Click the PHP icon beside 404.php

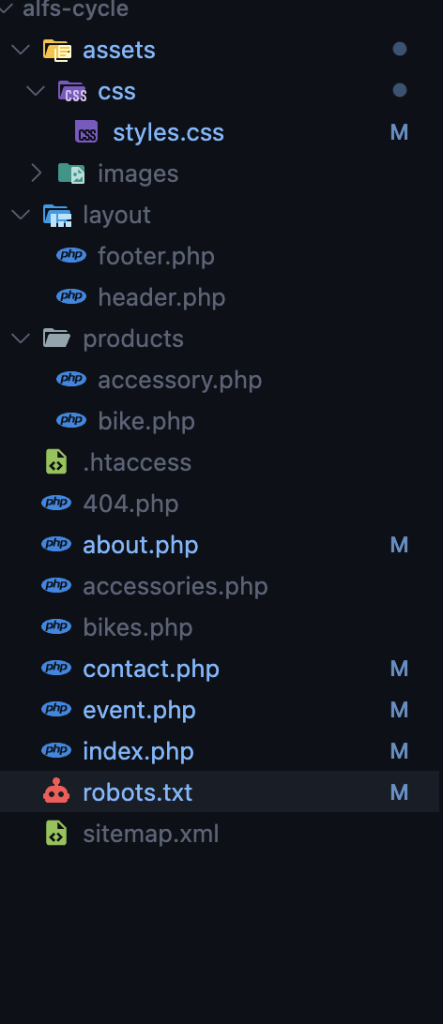pyautogui.click(x=56, y=503)
